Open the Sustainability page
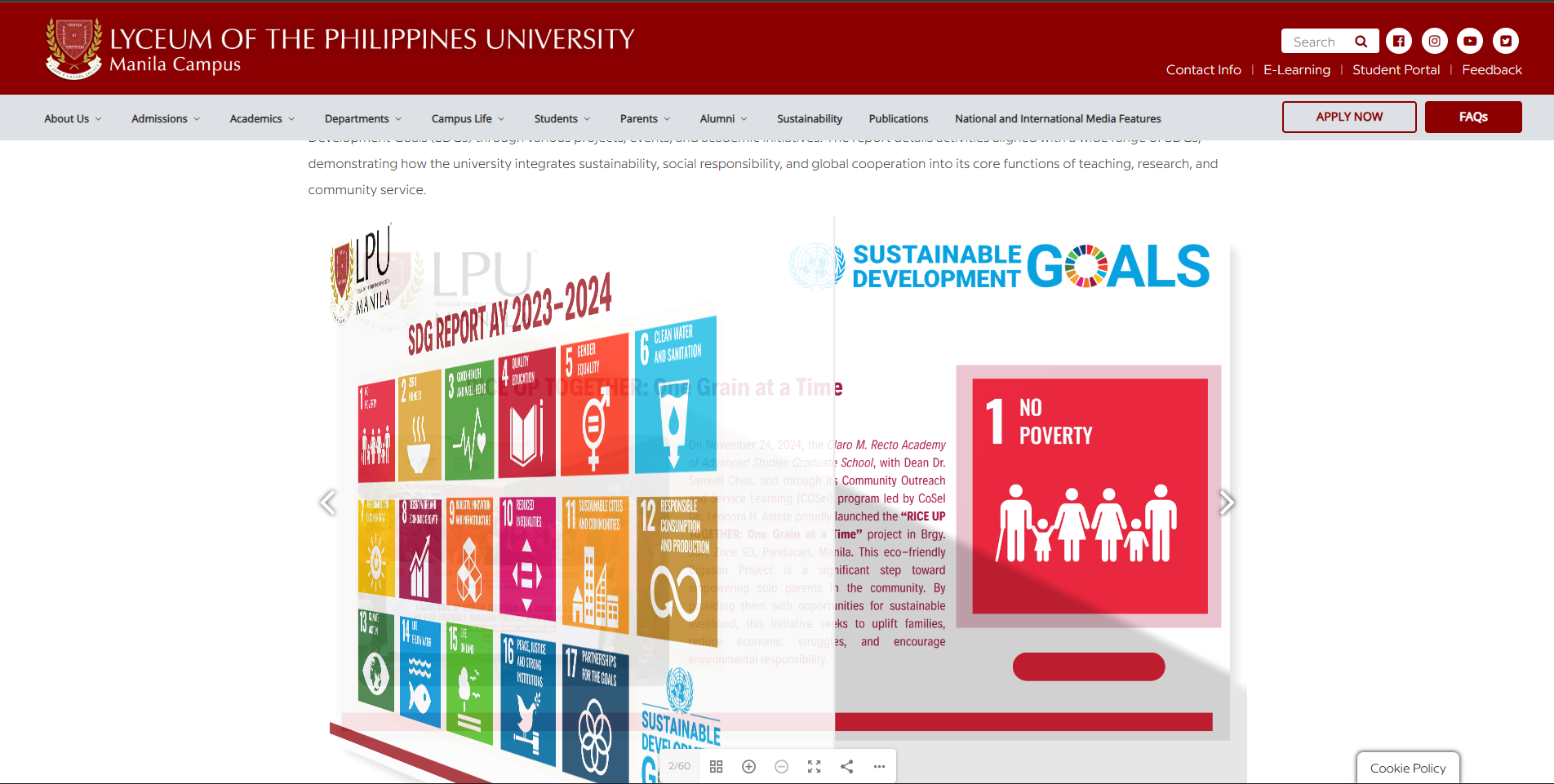 810,118
